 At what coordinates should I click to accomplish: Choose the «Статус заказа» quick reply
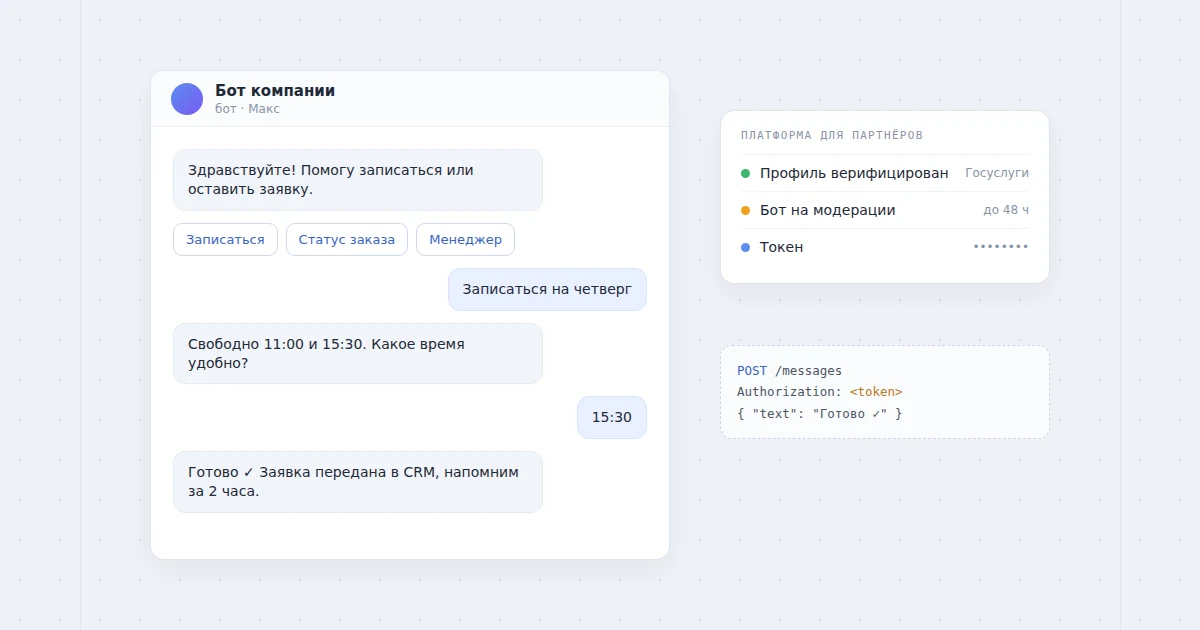coord(347,239)
